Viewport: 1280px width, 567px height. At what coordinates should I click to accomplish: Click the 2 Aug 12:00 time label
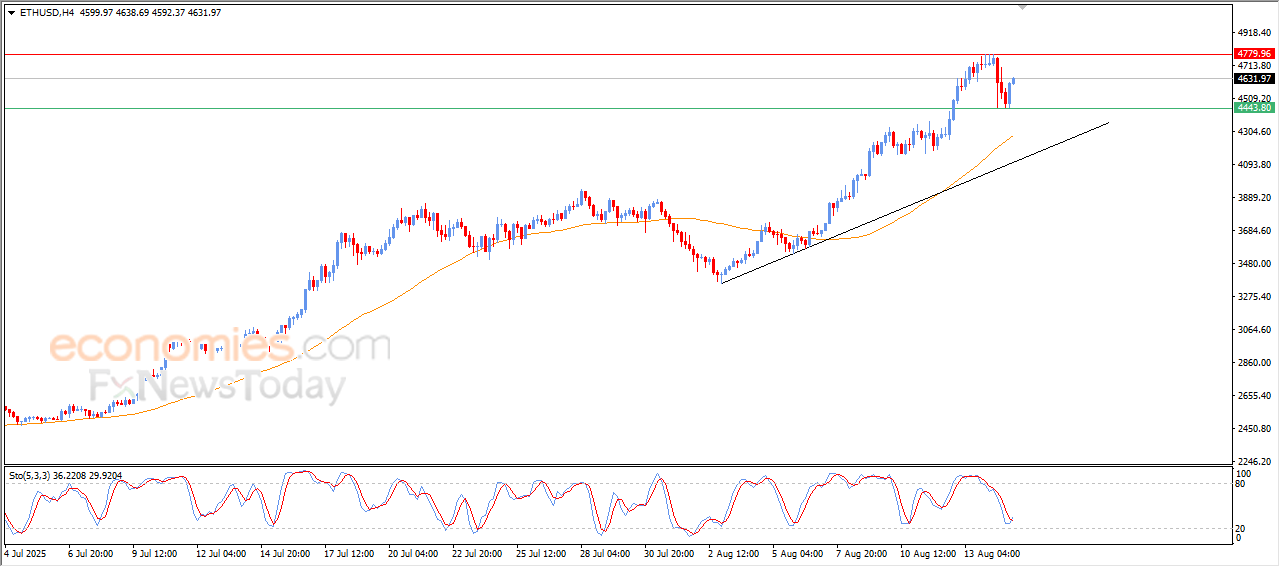733,553
